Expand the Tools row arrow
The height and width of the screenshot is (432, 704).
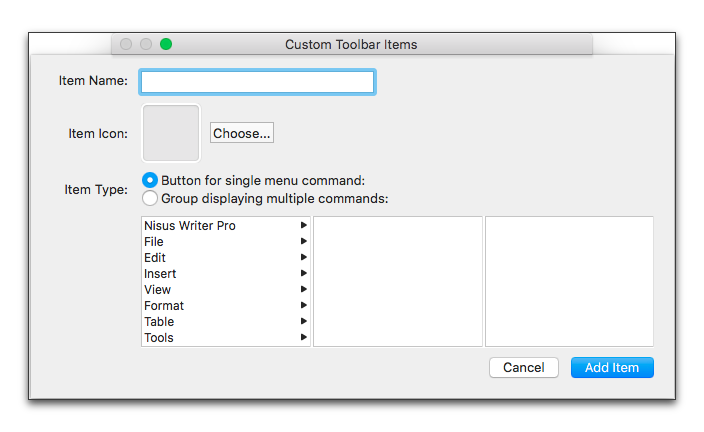(x=304, y=337)
